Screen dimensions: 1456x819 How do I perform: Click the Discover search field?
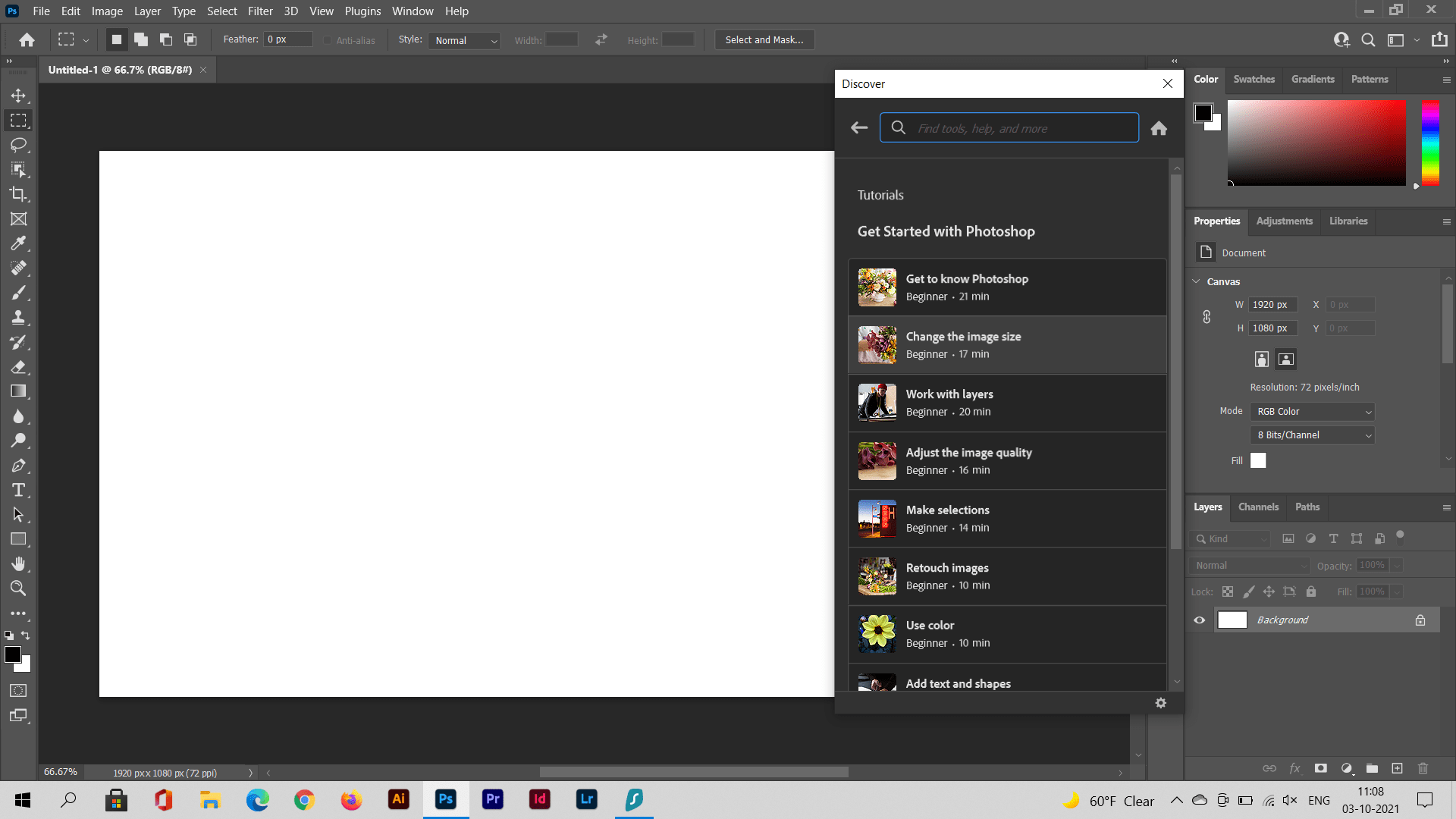(1009, 127)
